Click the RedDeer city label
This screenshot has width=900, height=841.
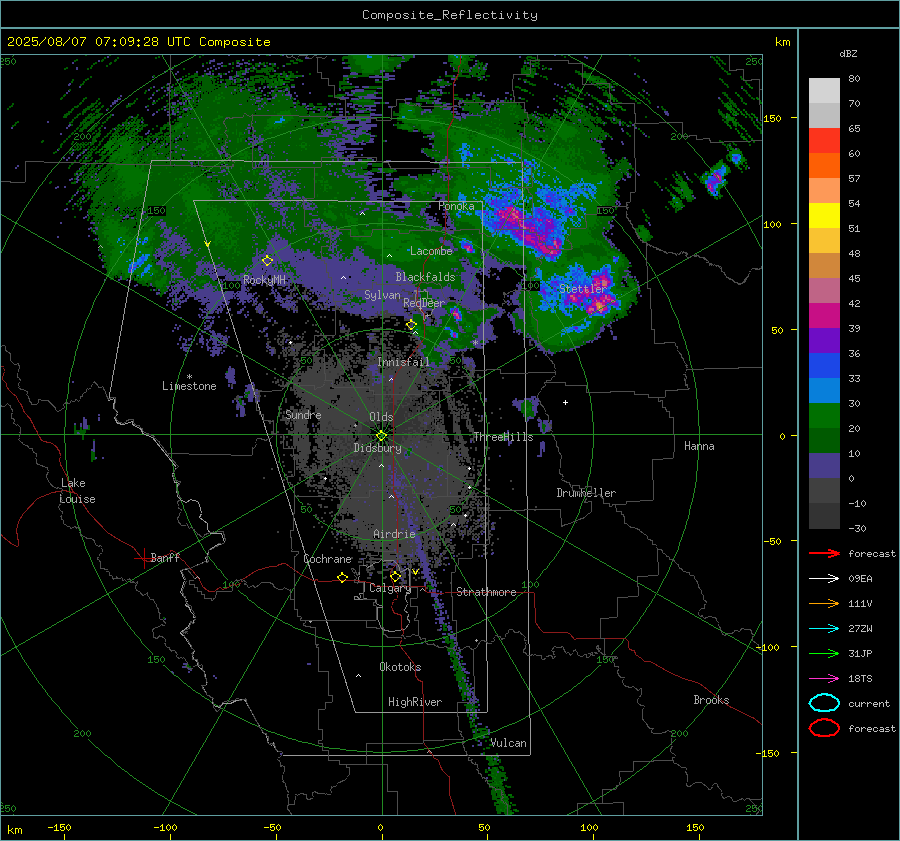click(424, 303)
